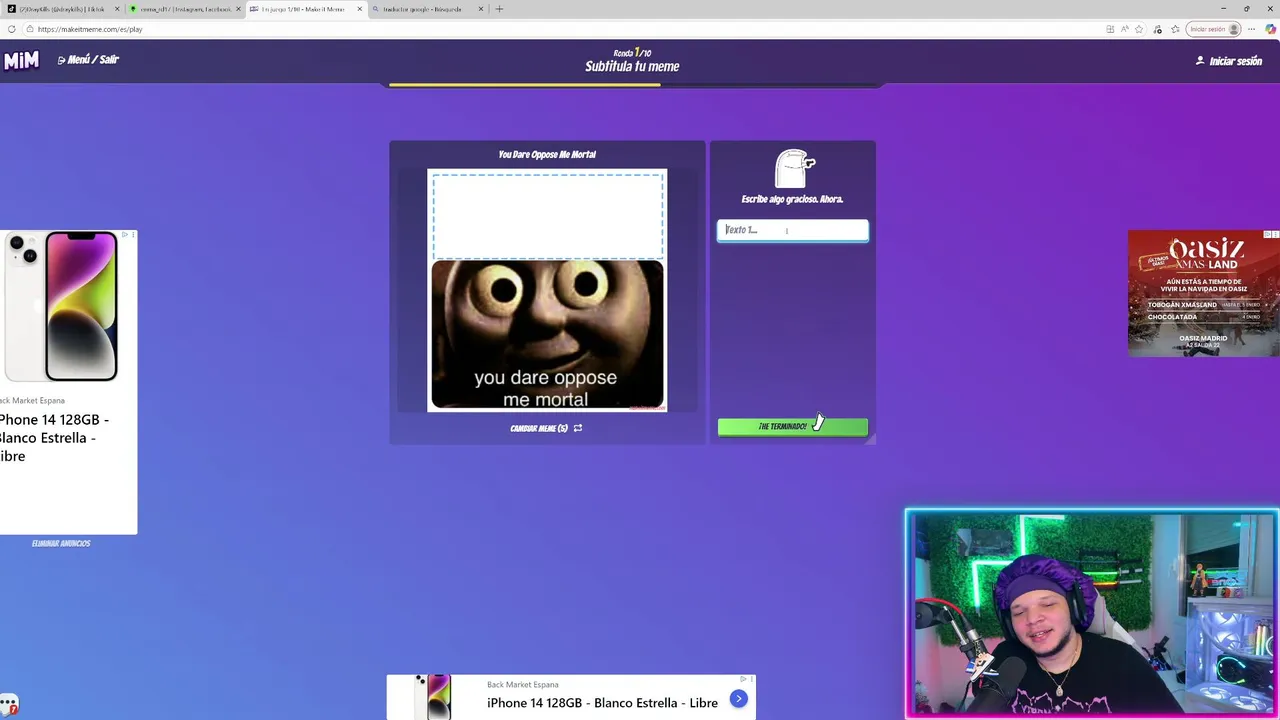Click Iniciar sesión on the game page
Screen dimensions: 1280x720
(1229, 61)
